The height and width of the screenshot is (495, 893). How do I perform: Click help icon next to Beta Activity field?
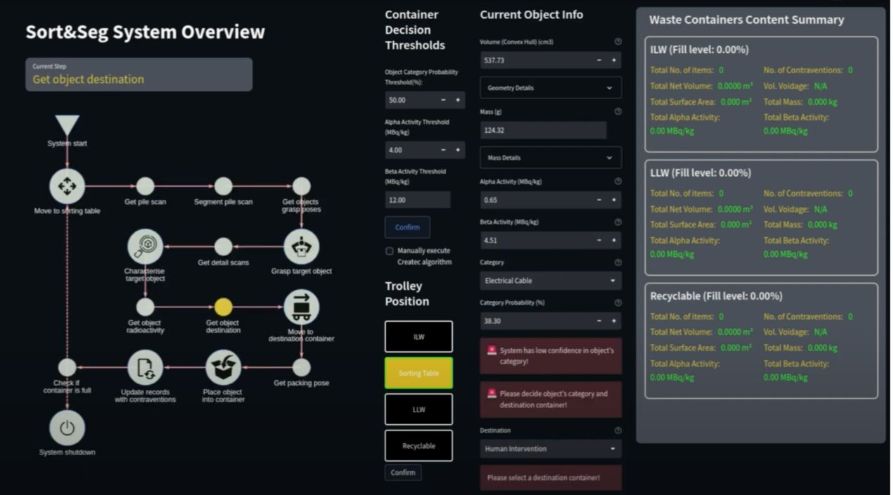[618, 222]
